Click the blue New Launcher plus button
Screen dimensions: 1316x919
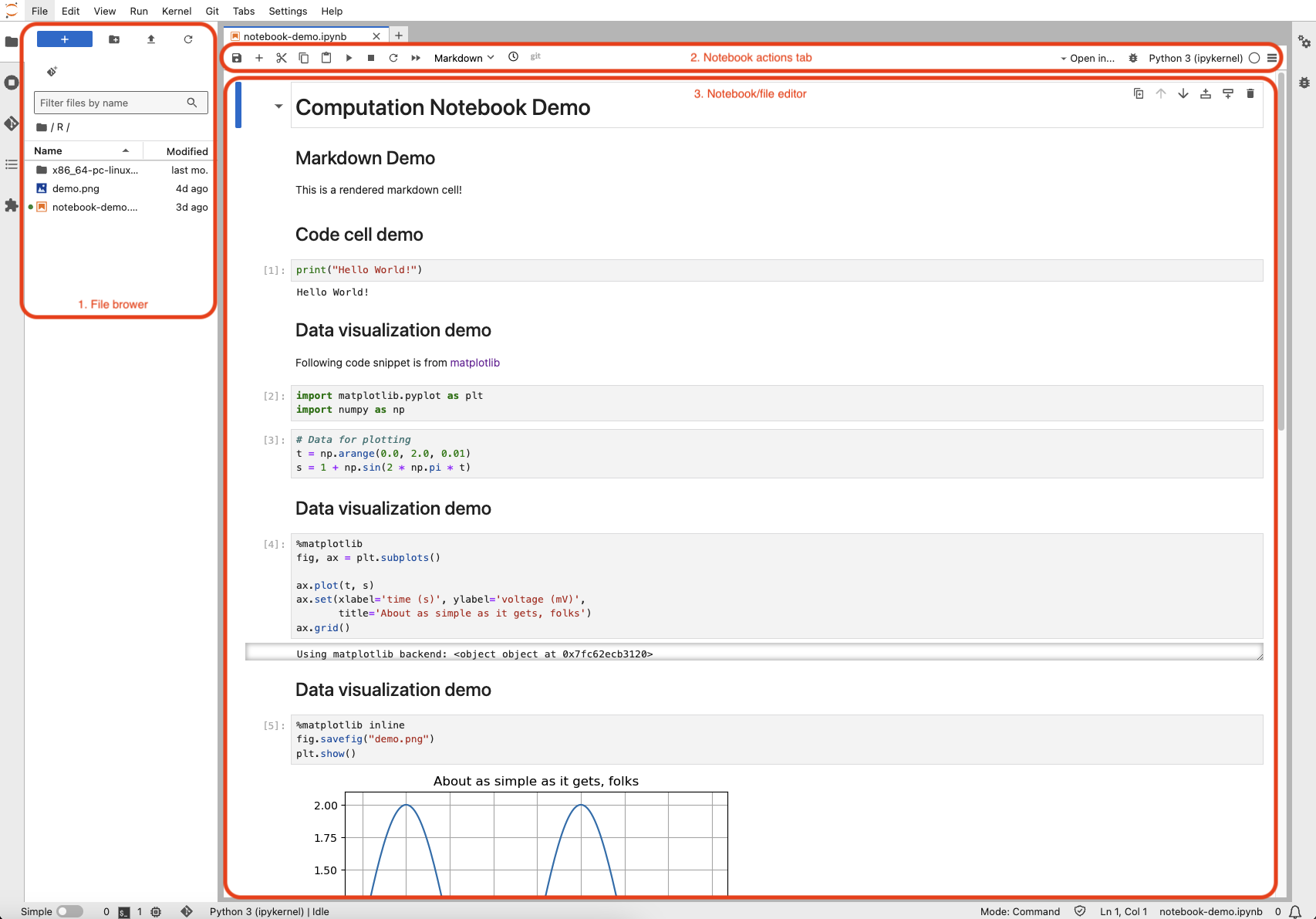tap(65, 39)
